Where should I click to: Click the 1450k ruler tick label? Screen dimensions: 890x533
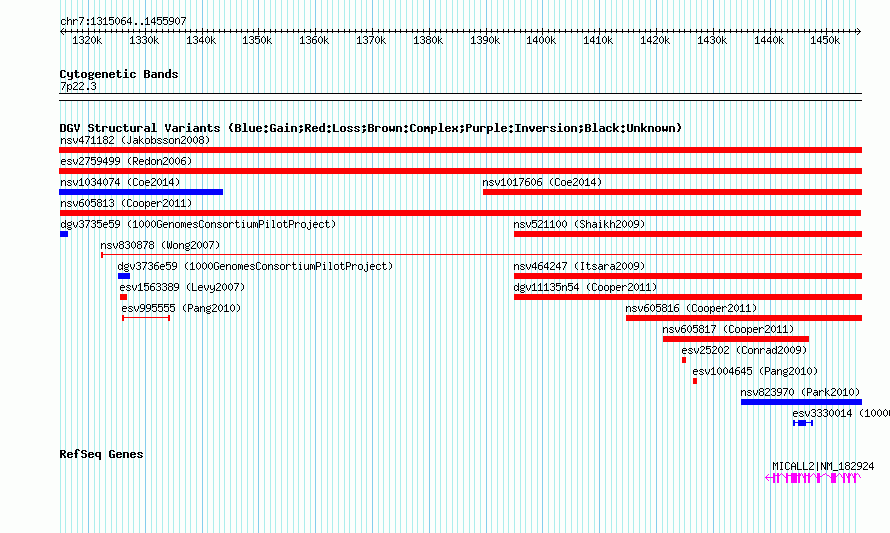(825, 40)
